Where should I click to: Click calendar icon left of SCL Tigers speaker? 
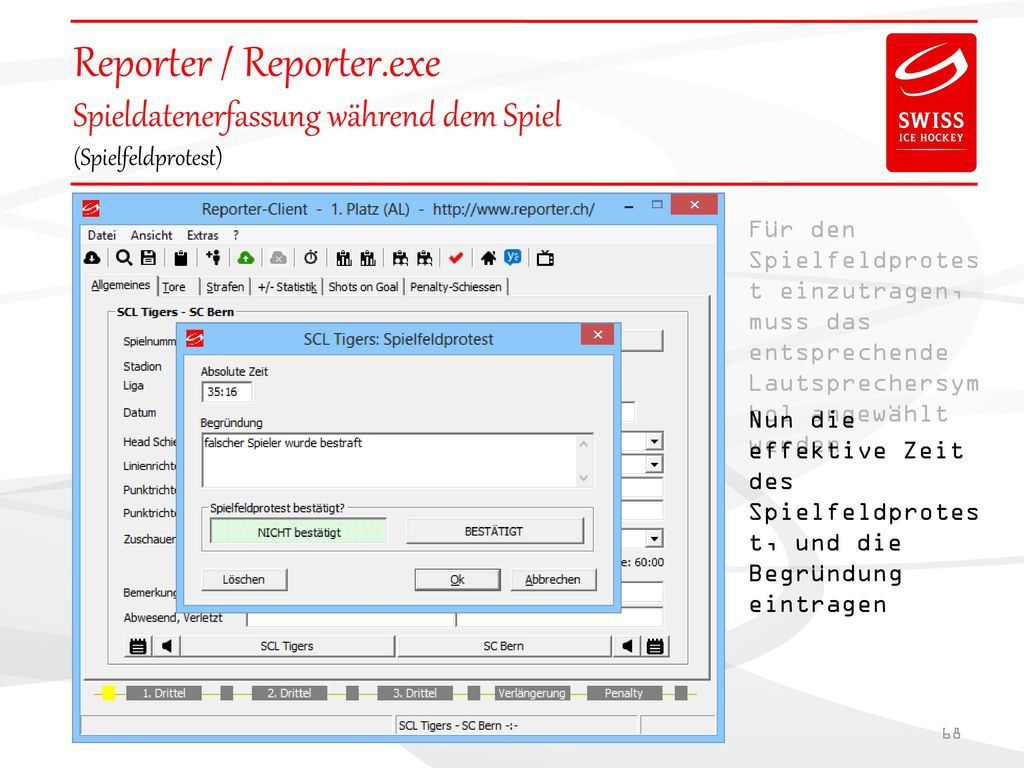(138, 646)
